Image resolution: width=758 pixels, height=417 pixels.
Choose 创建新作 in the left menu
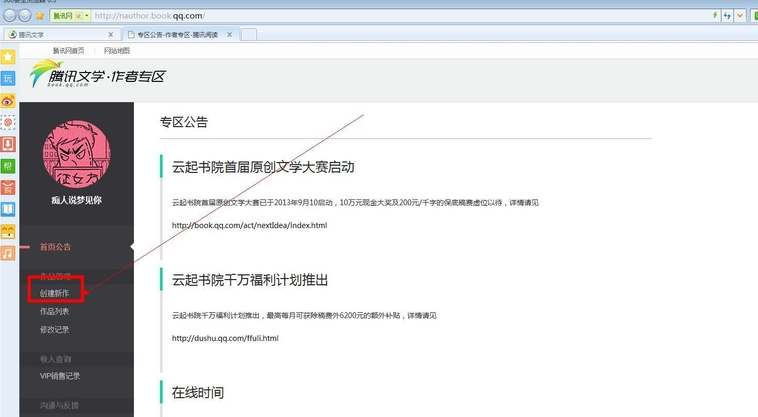(x=55, y=293)
